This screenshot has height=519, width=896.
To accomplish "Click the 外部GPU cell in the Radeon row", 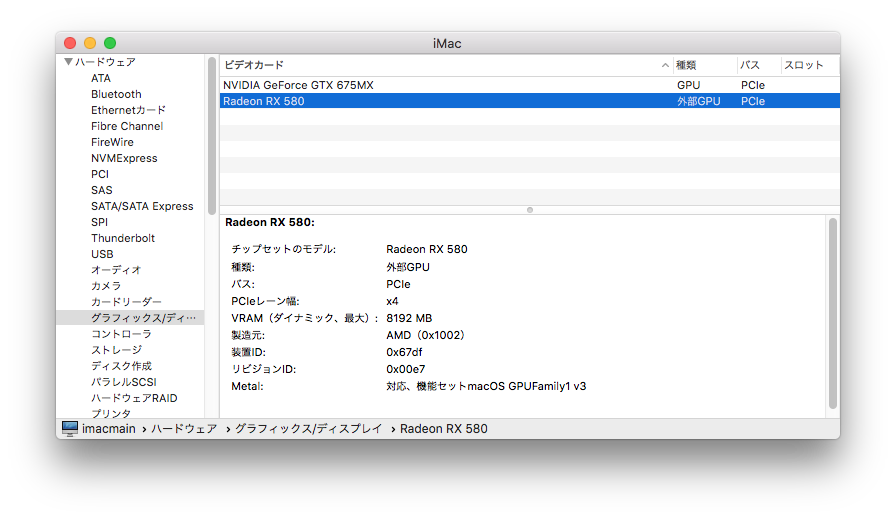I will (x=698, y=101).
